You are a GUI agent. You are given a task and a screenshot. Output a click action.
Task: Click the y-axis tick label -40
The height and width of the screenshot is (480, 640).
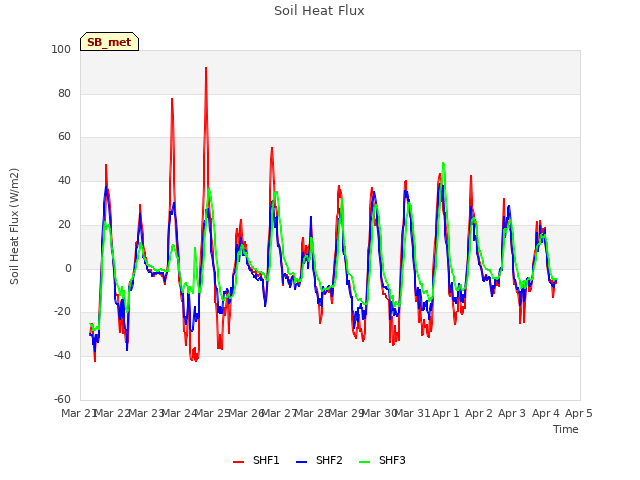[62, 356]
